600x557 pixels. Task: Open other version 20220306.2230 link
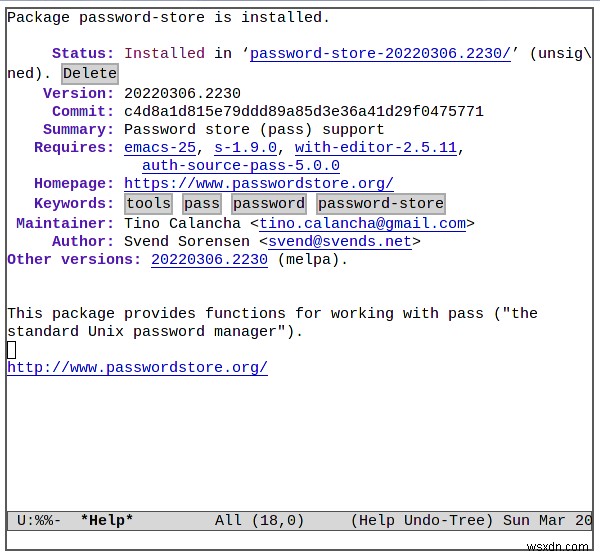[x=209, y=259]
